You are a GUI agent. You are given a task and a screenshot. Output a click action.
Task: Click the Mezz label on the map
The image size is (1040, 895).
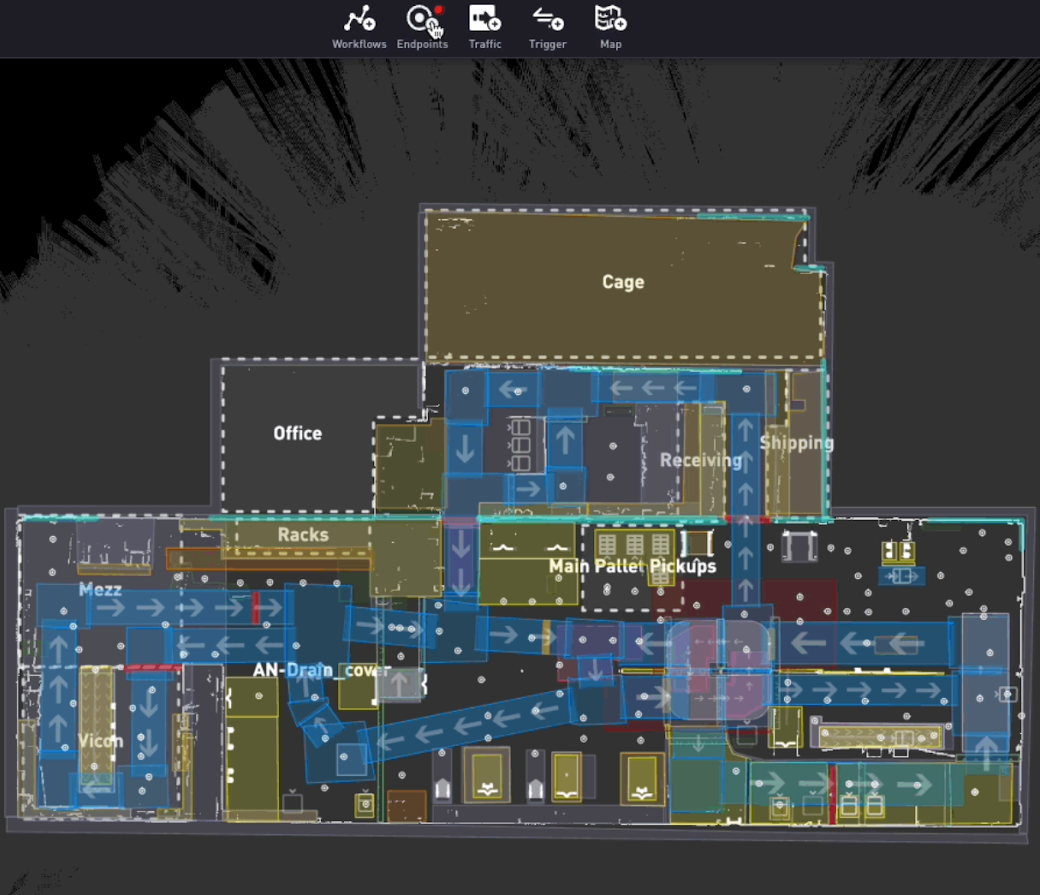(100, 590)
